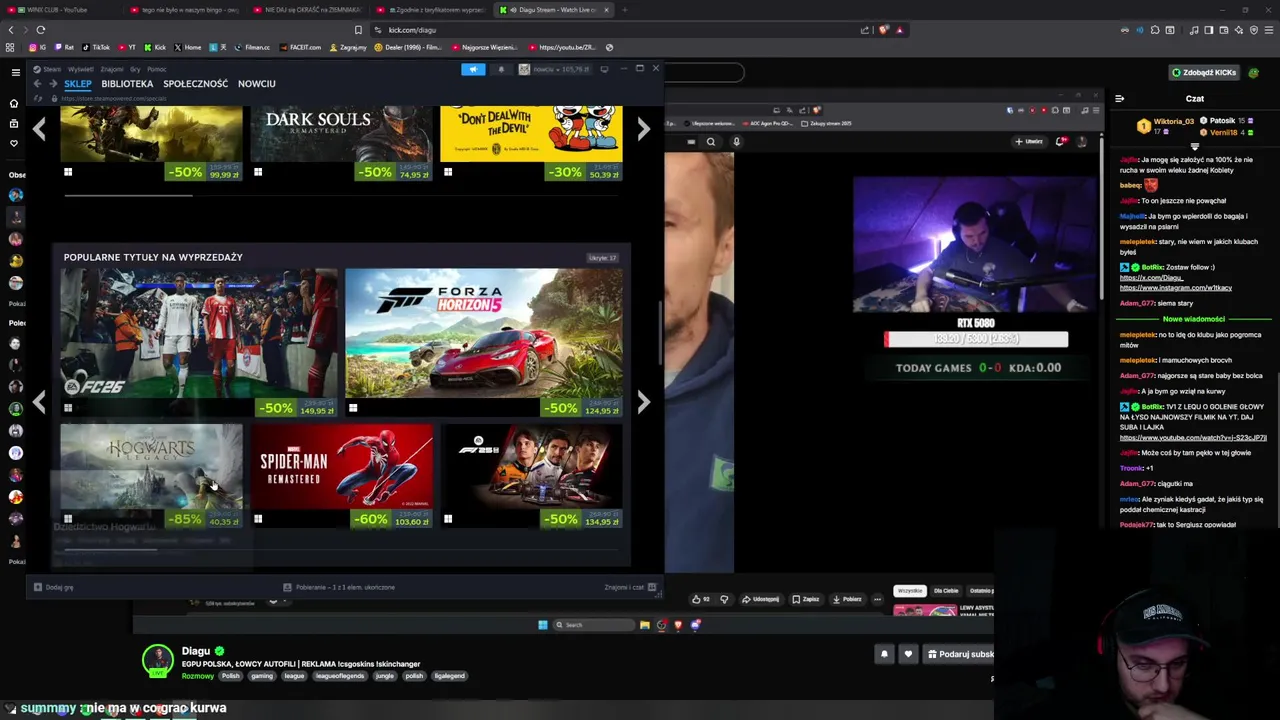Open the TikTok bookmark
The image size is (1280, 720).
pos(96,47)
